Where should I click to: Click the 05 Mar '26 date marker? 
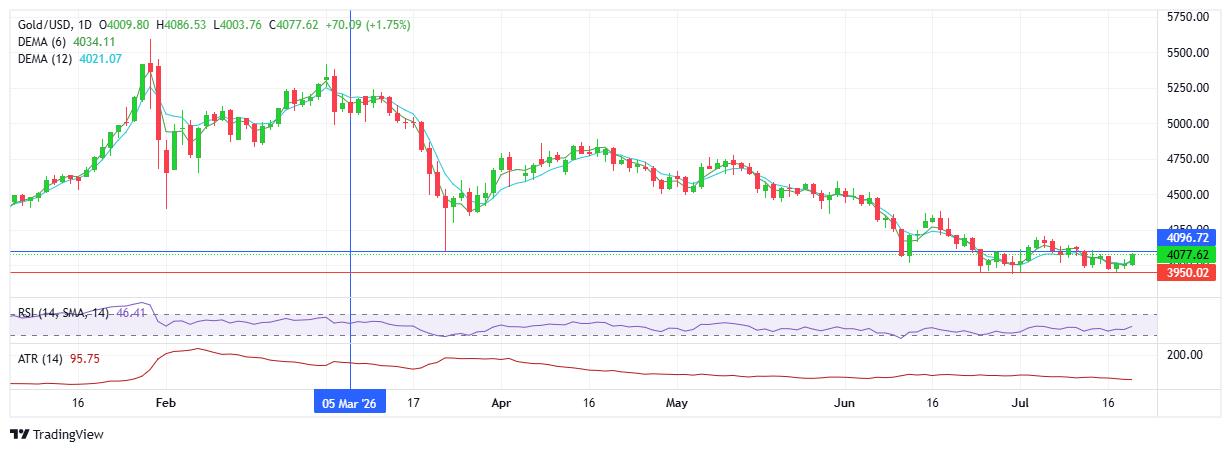pos(350,404)
